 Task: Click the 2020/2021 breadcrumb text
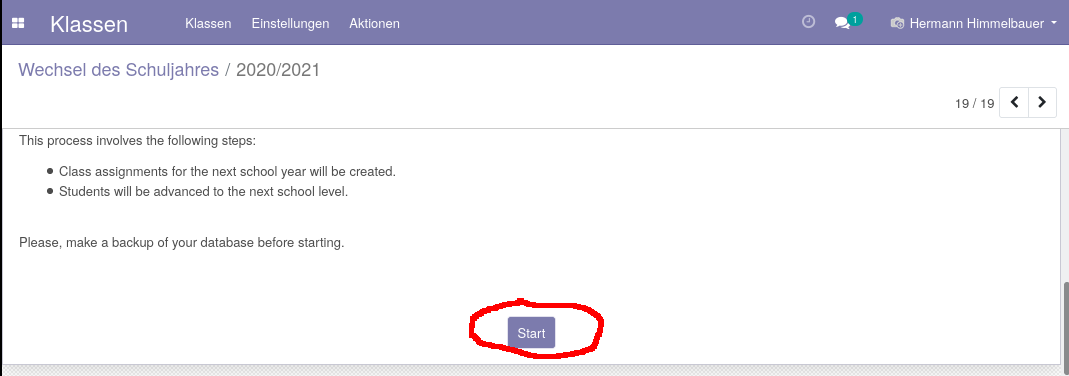(277, 69)
